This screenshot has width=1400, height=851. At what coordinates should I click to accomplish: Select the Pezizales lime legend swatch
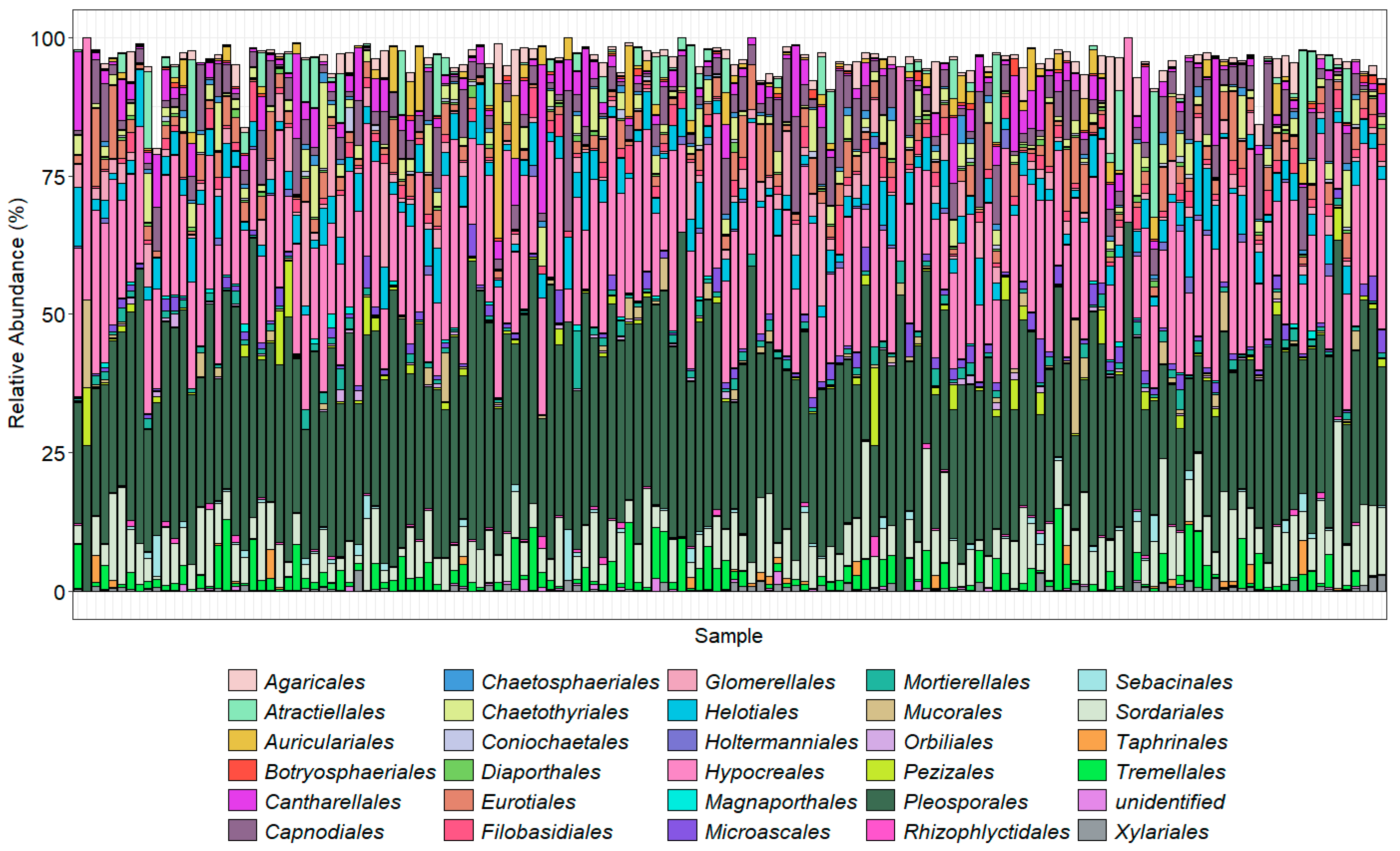pos(881,770)
